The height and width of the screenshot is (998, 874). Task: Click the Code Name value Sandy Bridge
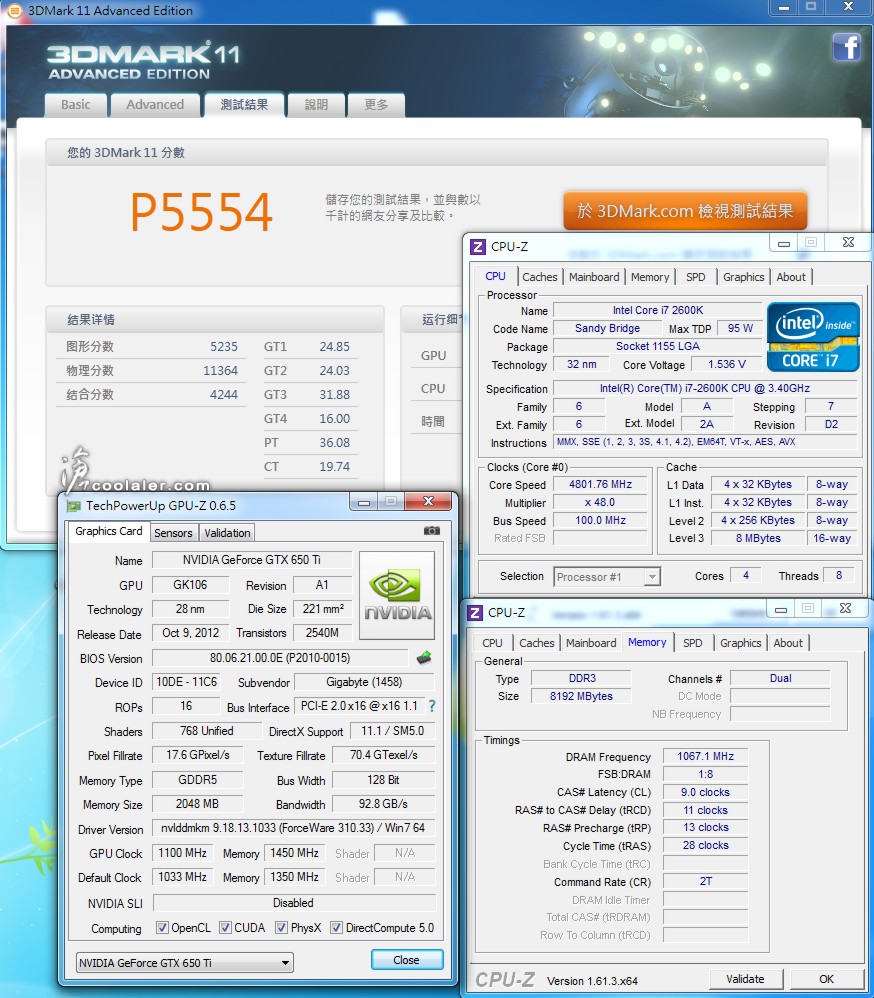pyautogui.click(x=607, y=328)
